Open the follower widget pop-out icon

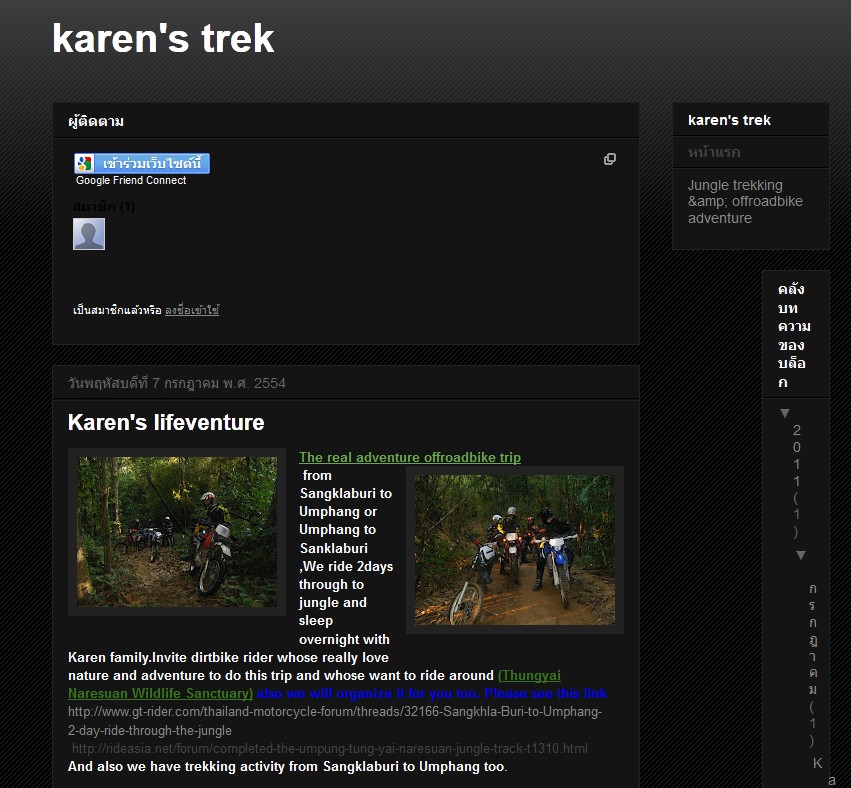tap(610, 159)
